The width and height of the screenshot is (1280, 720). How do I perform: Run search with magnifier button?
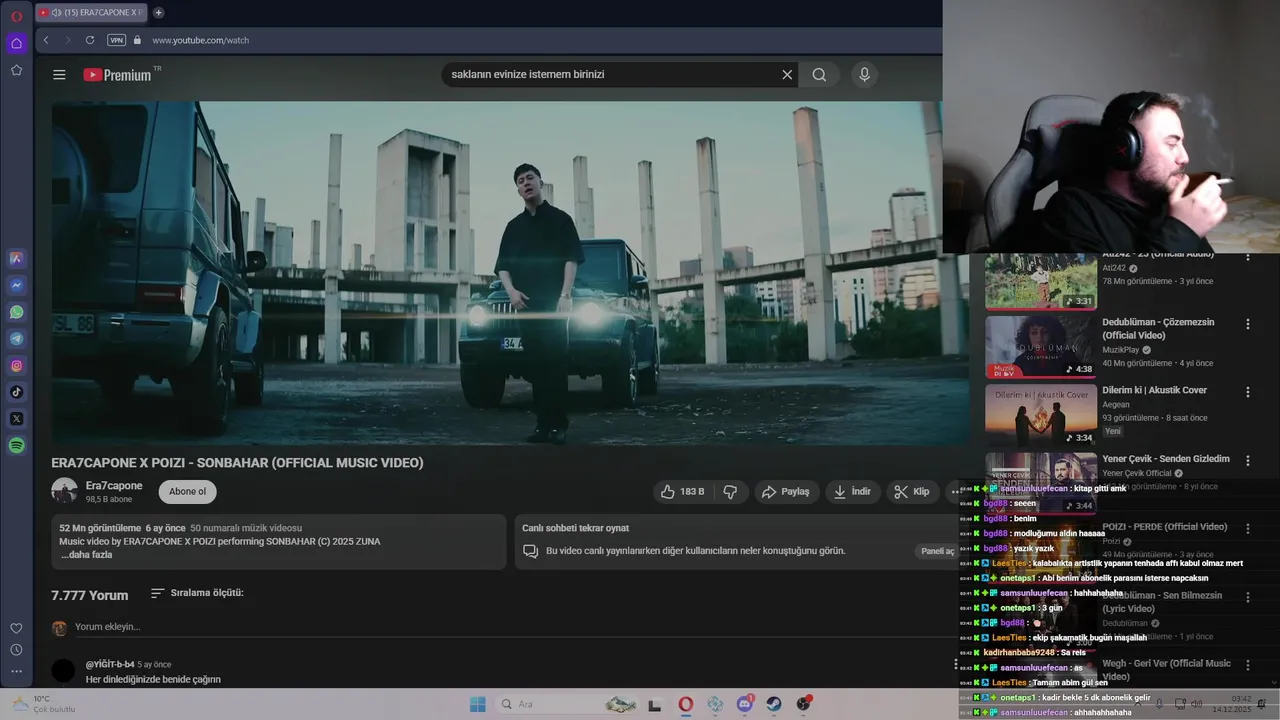pyautogui.click(x=819, y=74)
